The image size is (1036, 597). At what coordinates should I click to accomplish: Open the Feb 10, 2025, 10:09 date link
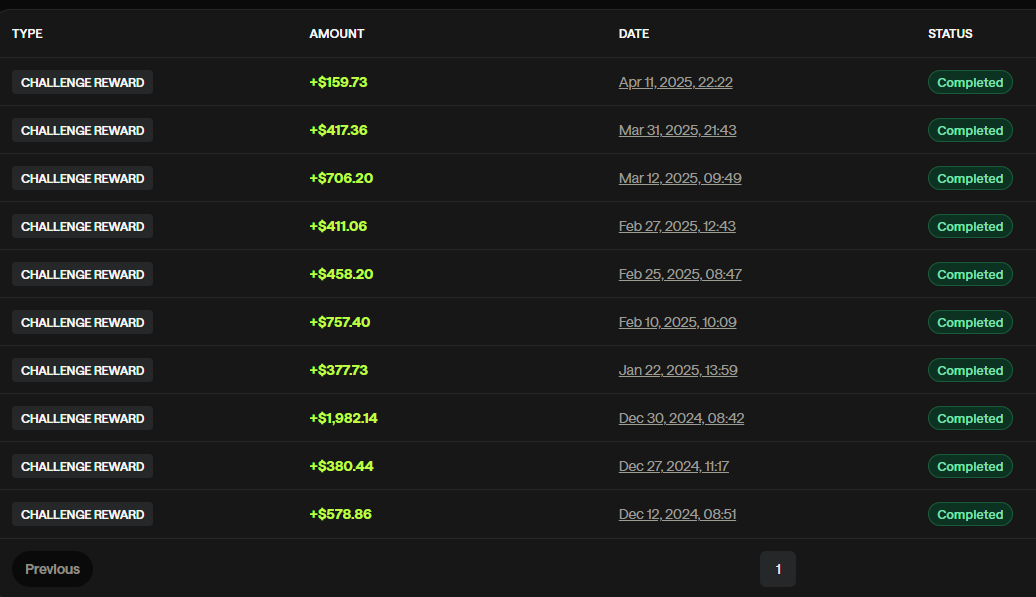pyautogui.click(x=677, y=322)
